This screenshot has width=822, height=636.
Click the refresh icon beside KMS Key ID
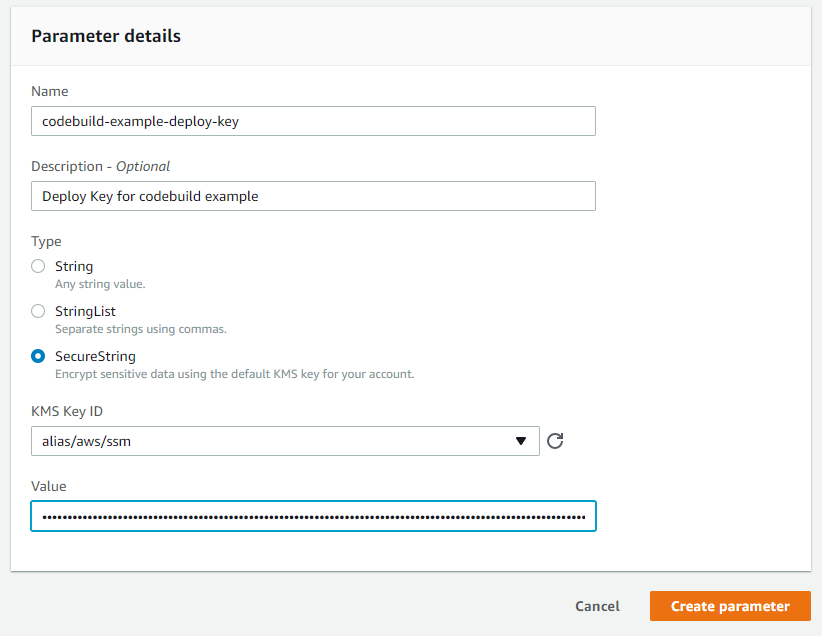point(556,441)
